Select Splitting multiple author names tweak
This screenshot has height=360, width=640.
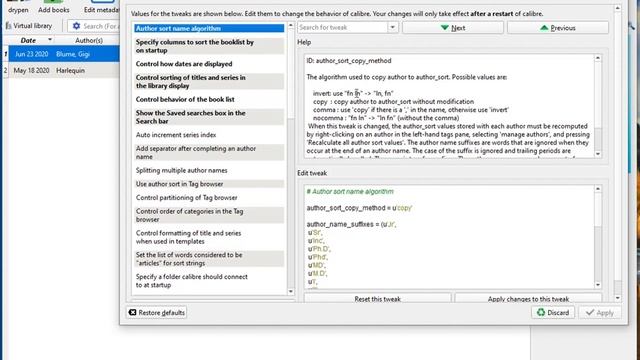[x=209, y=170]
